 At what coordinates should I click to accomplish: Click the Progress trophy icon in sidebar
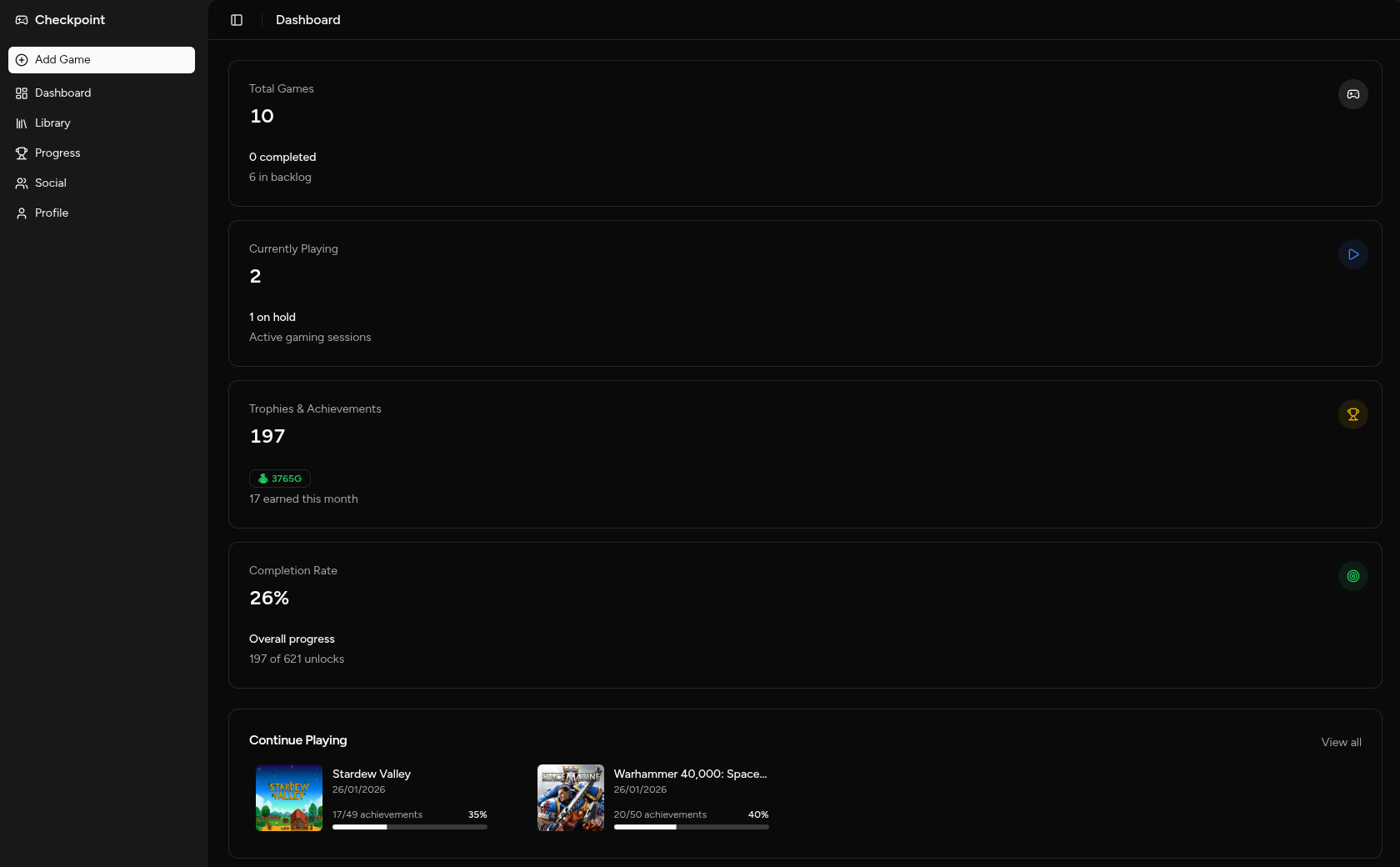click(21, 153)
